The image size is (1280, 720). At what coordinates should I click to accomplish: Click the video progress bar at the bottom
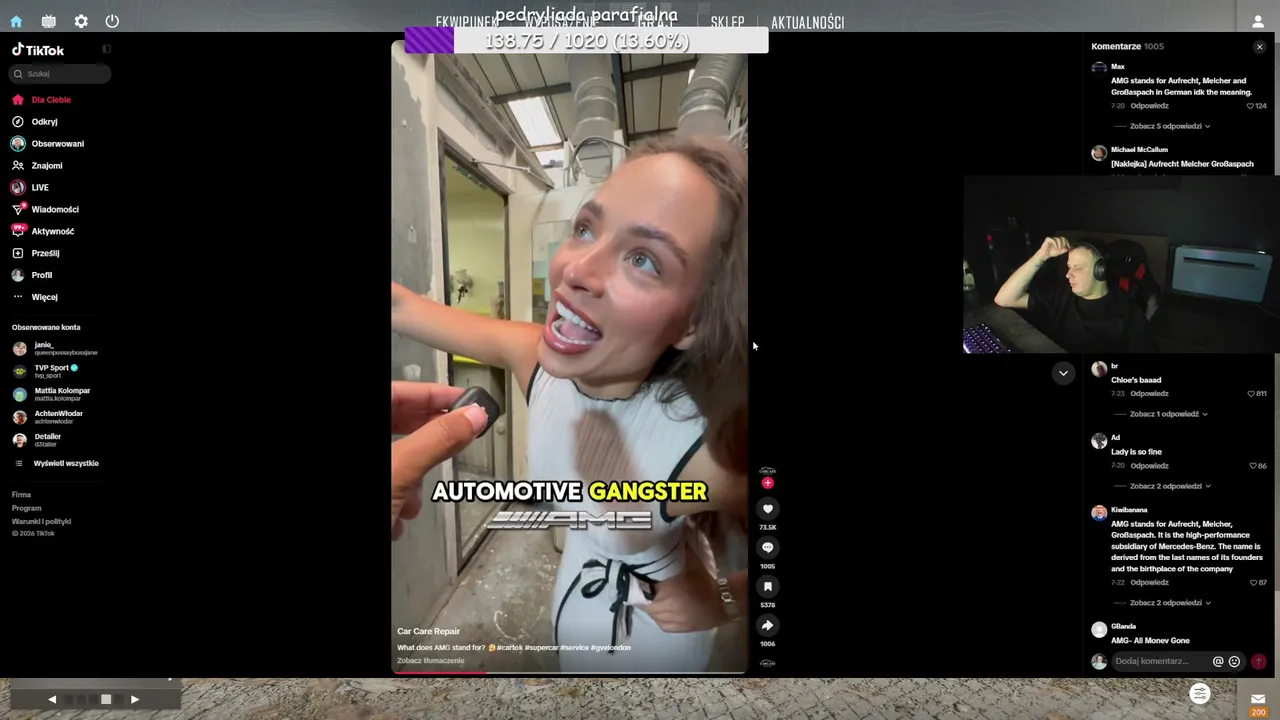[569, 673]
